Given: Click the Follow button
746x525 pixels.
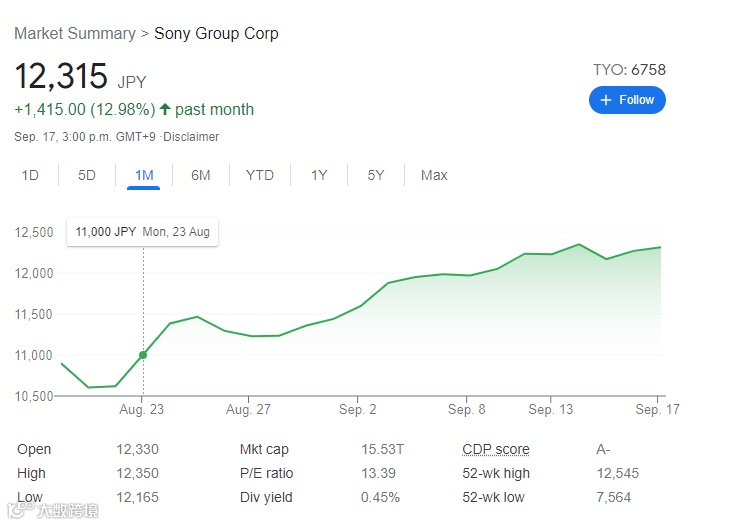Looking at the screenshot, I should (627, 100).
